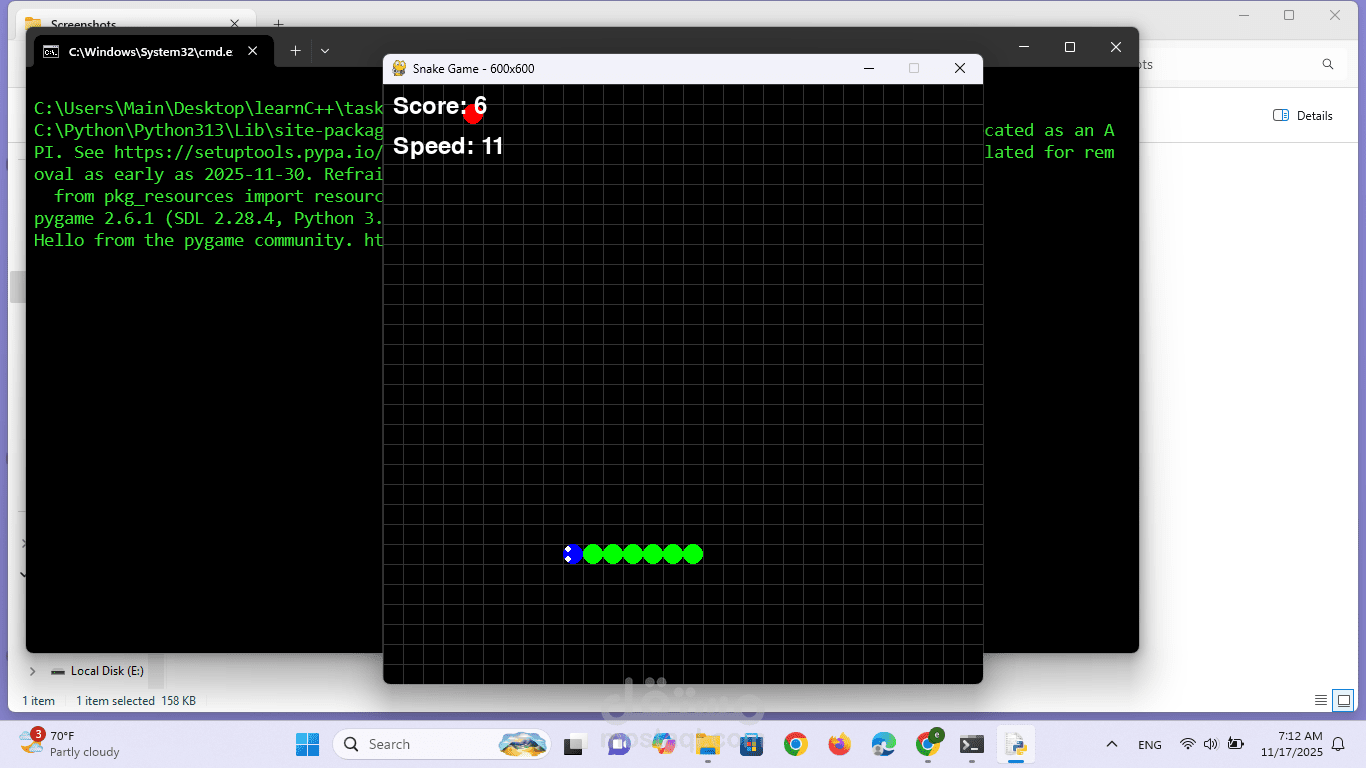This screenshot has width=1366, height=768.
Task: Launch Microsoft Edge from the taskbar
Action: [883, 744]
